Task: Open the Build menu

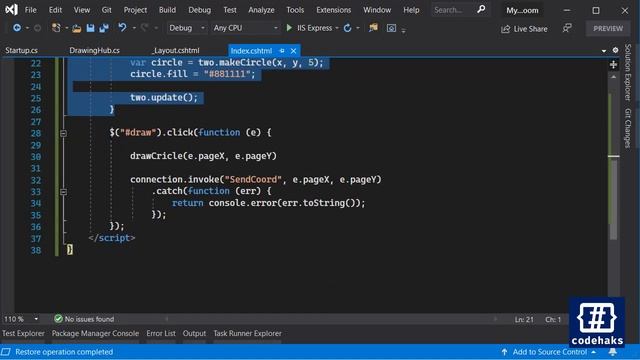Action: coord(167,10)
